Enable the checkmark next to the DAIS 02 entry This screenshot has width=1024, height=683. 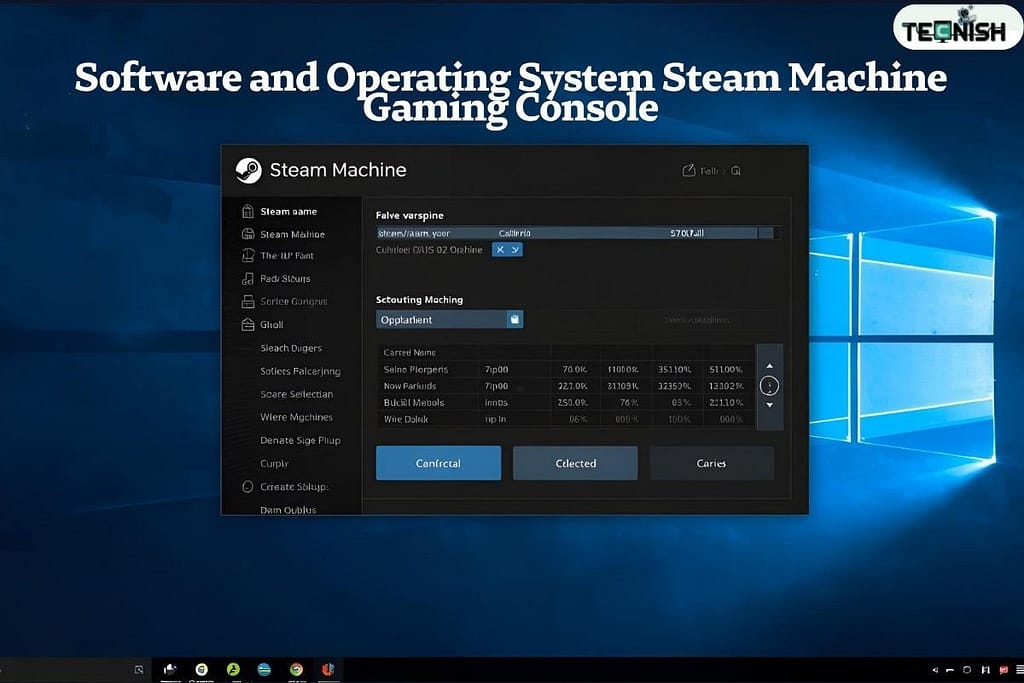coord(516,249)
